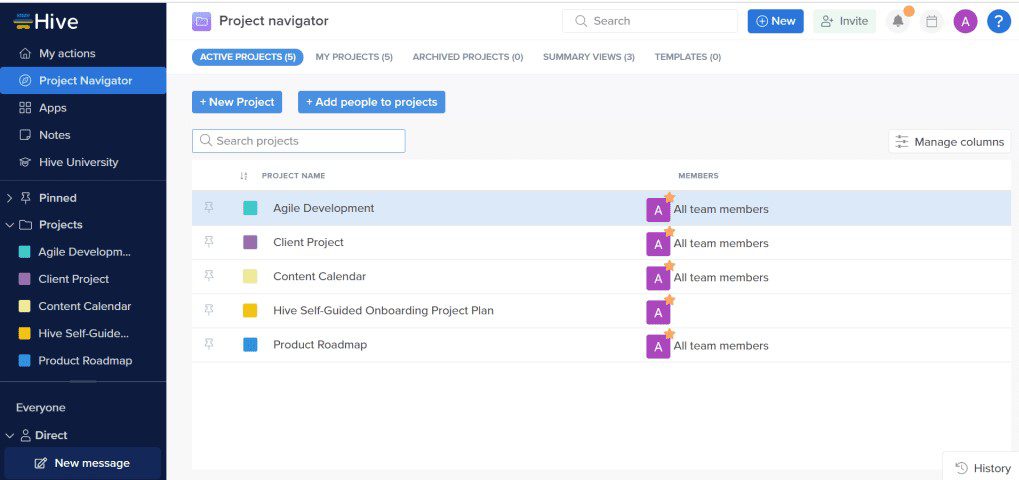Pin the Agile Development project
Screen dimensions: 1019x480
point(209,207)
